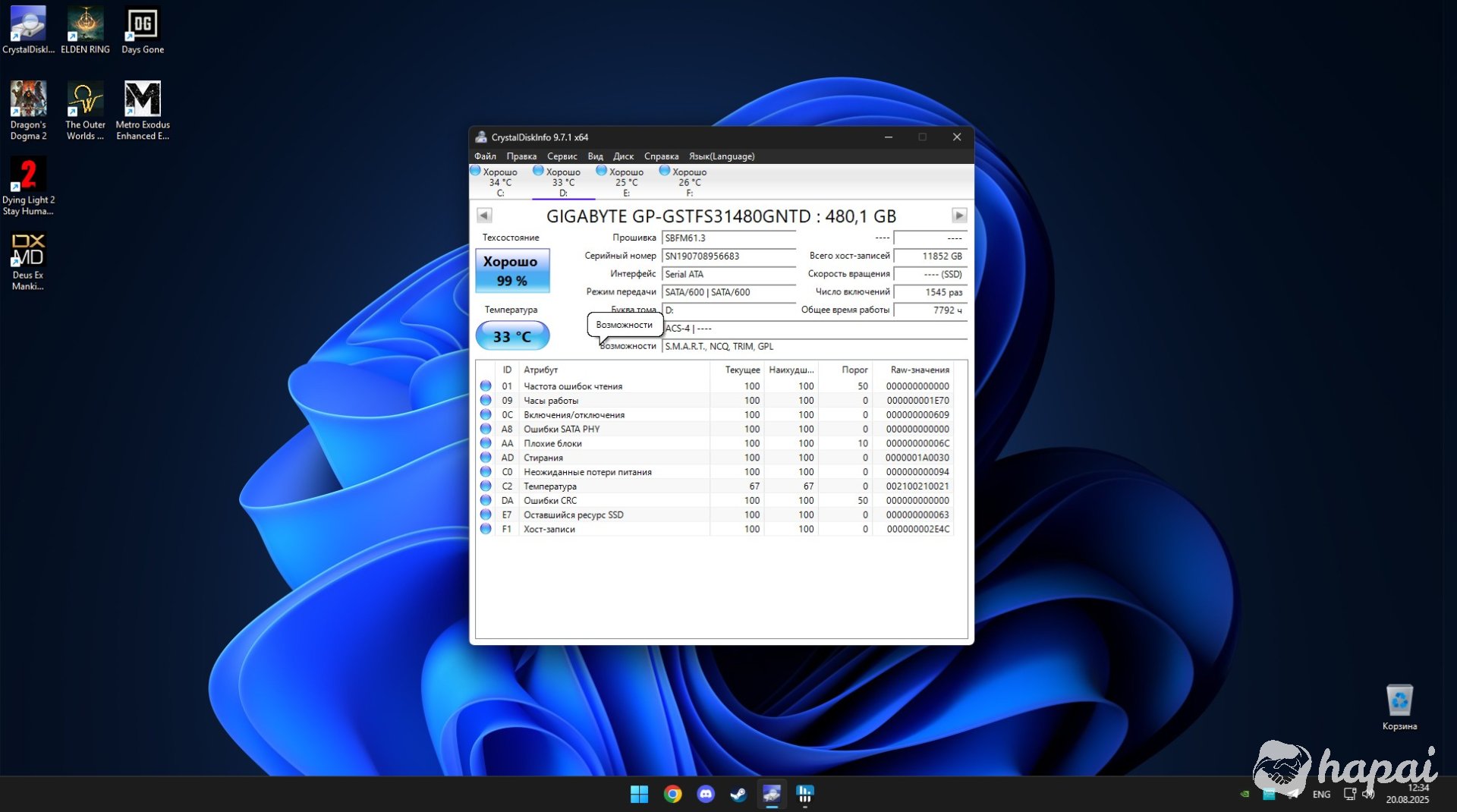
Task: Open the Файл menu
Action: pos(485,156)
